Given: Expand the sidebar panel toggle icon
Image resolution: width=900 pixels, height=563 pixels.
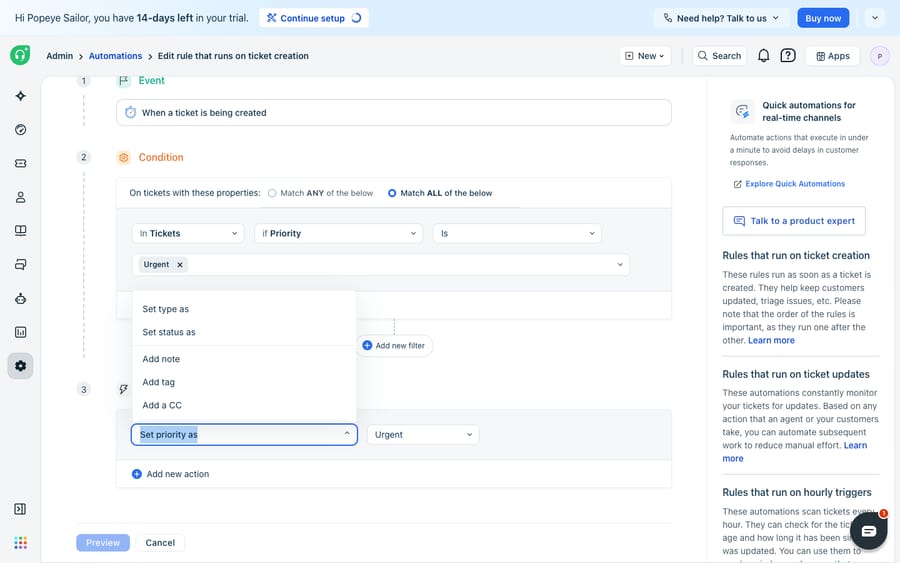Looking at the screenshot, I should click(20, 509).
